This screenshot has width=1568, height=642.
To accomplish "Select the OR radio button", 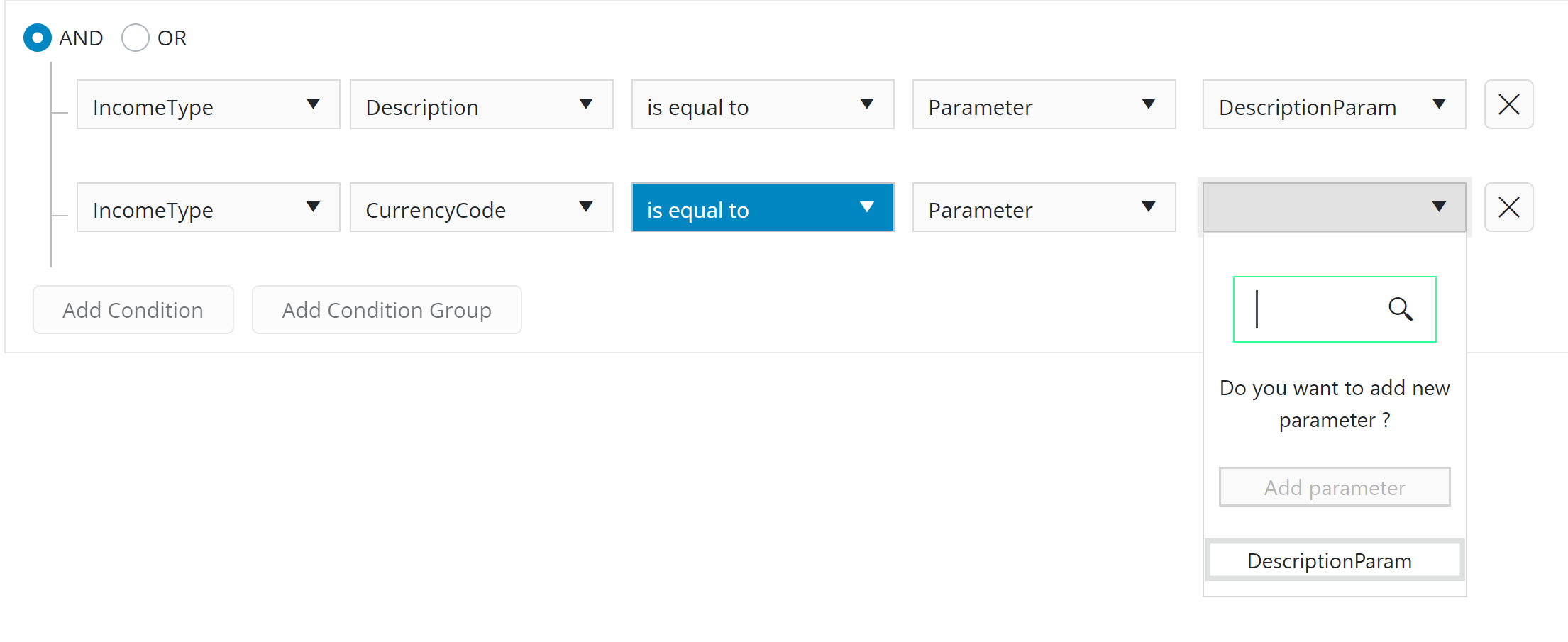I will click(x=136, y=38).
